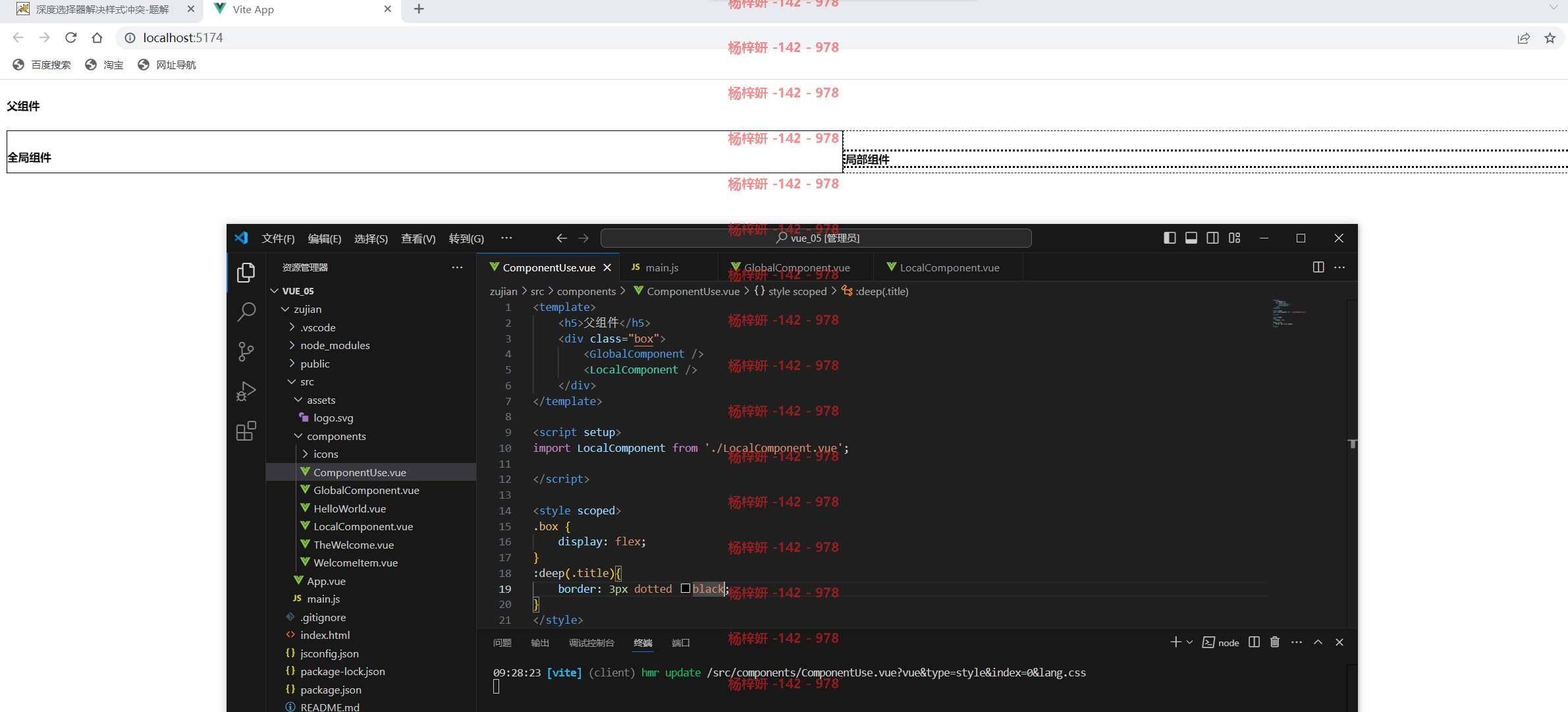The height and width of the screenshot is (712, 1568).
Task: Switch to the LocalComponent.vue editor tab
Action: pos(949,267)
